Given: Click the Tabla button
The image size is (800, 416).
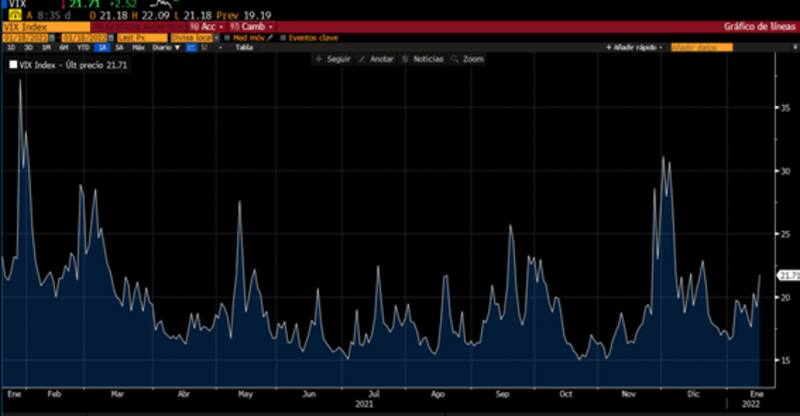Looking at the screenshot, I should pos(243,47).
